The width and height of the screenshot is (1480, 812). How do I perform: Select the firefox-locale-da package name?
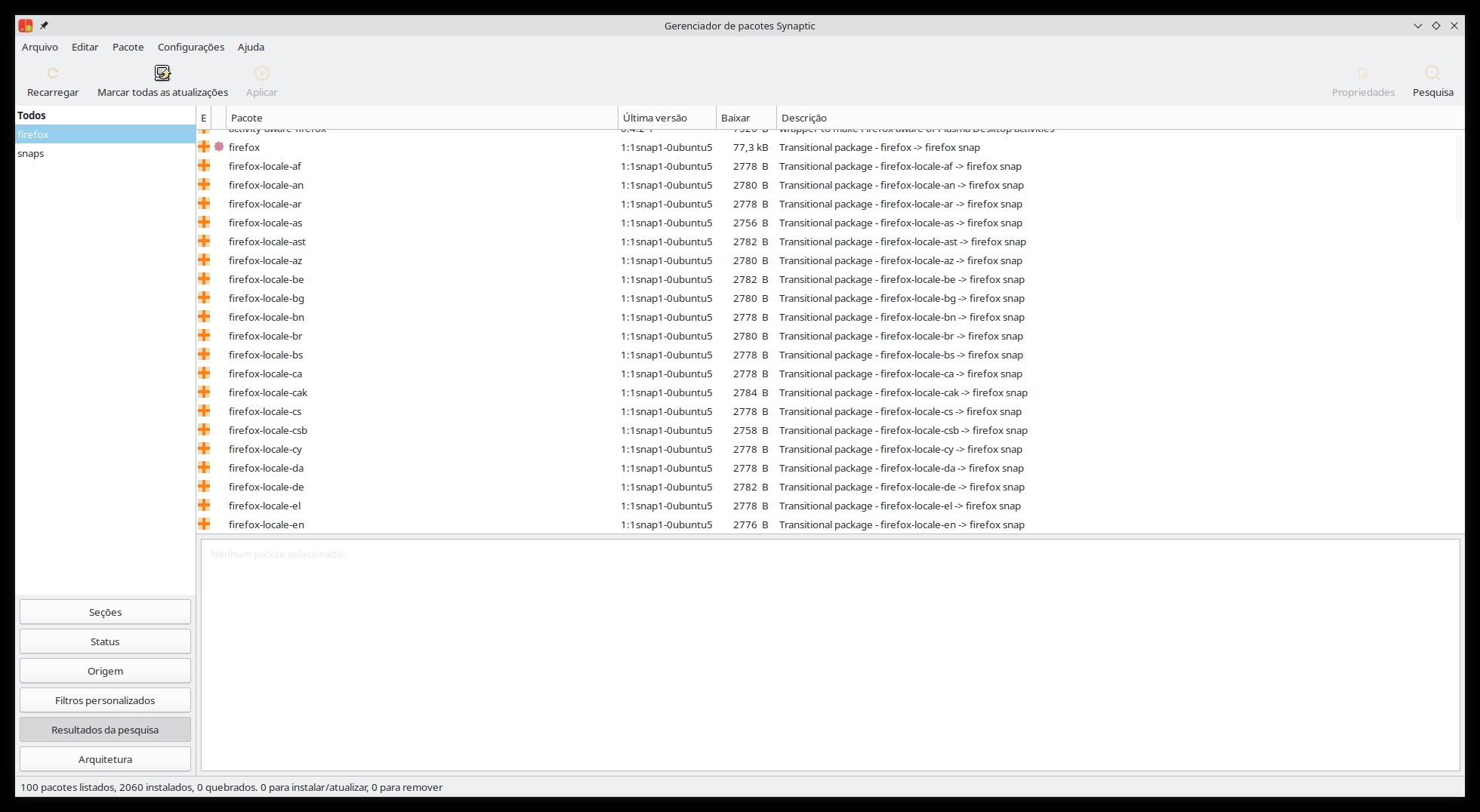[266, 468]
